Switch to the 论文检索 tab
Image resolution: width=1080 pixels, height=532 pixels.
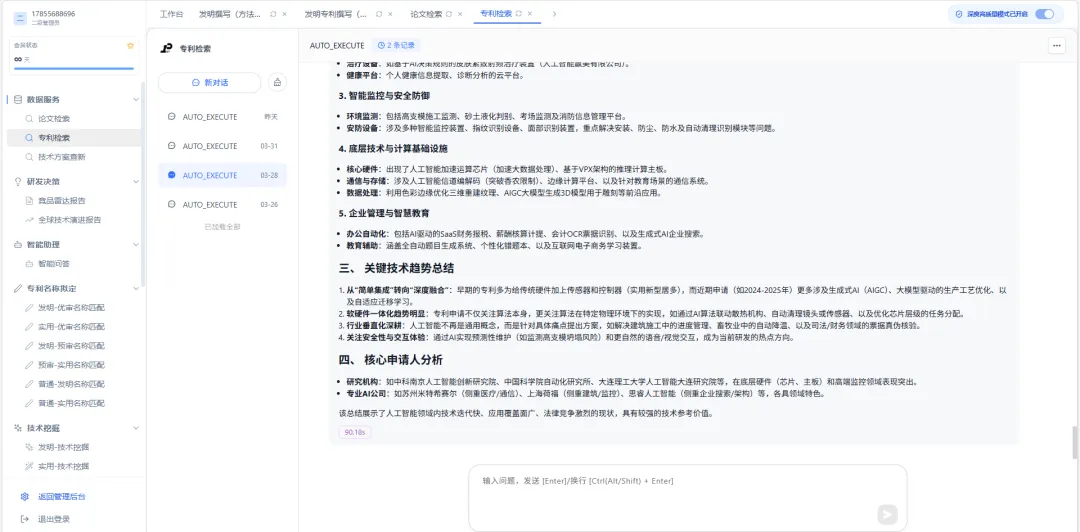point(426,14)
